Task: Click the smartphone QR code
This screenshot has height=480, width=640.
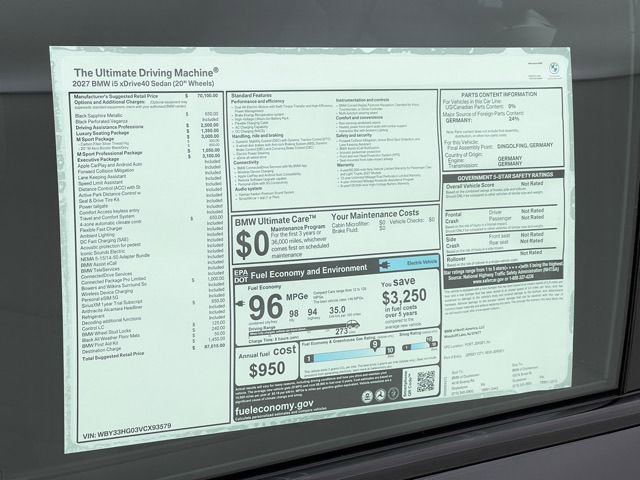Action: [x=426, y=382]
